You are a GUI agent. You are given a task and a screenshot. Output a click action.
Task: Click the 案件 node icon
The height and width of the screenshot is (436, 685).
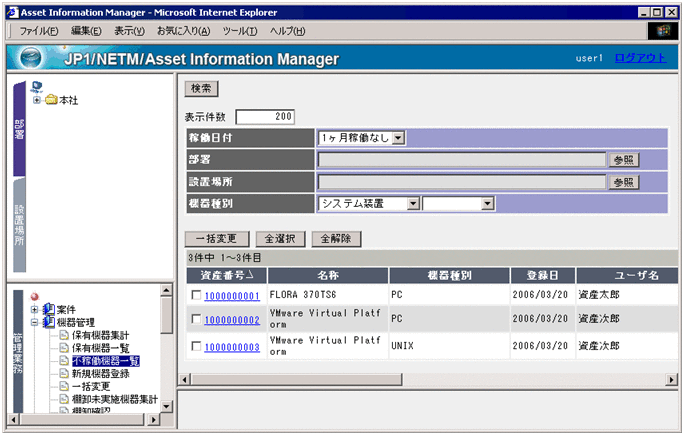click(49, 309)
